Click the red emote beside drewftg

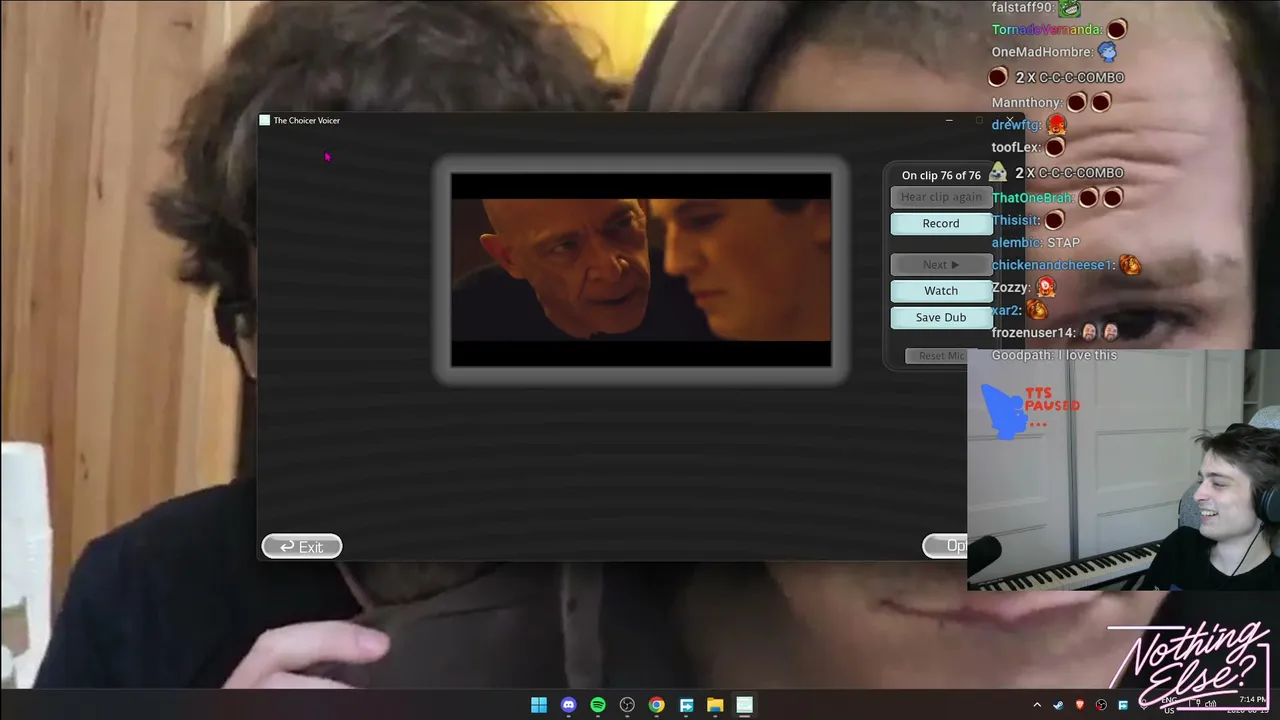tap(1057, 125)
